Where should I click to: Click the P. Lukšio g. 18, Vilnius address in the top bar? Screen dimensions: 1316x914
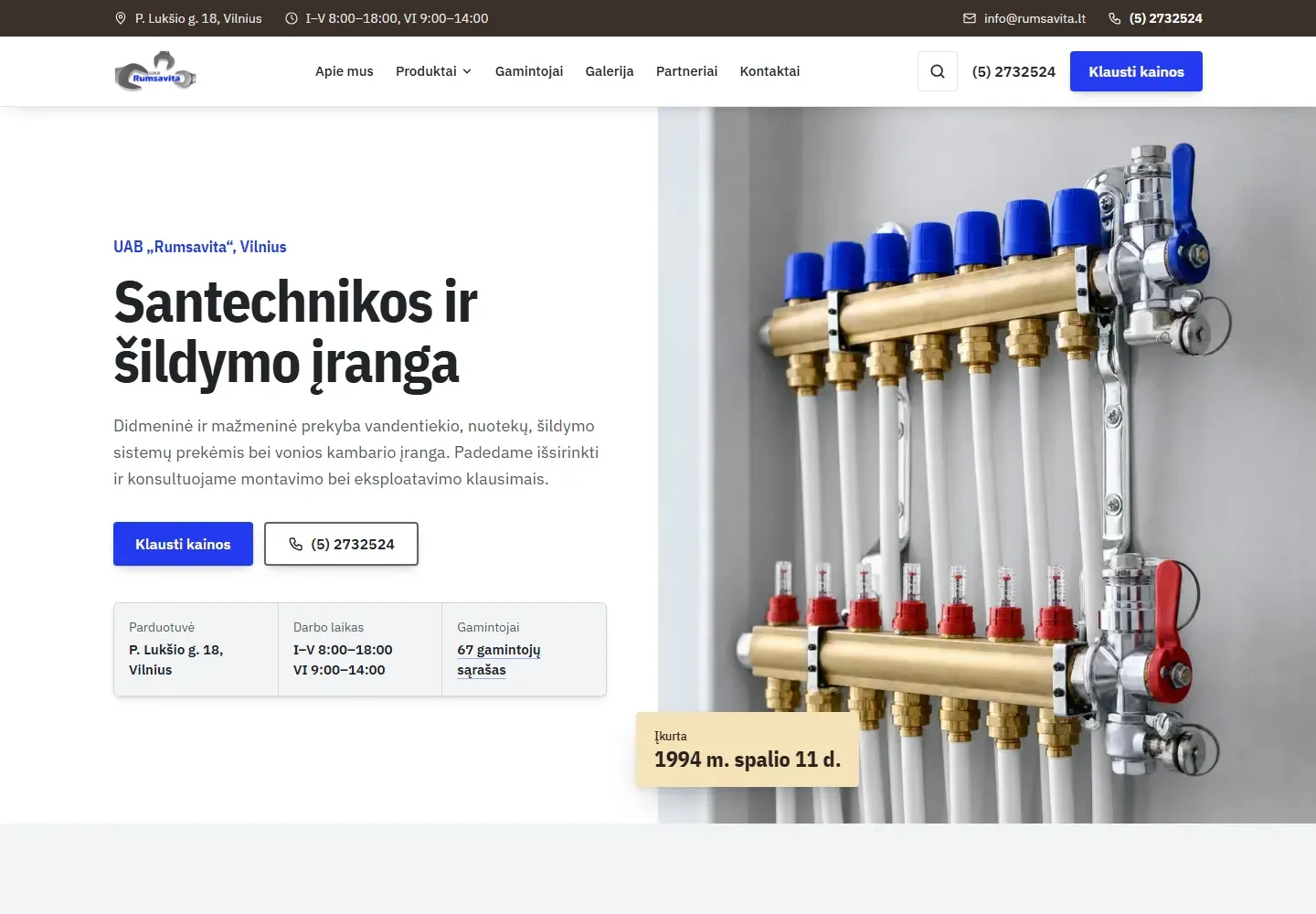click(198, 18)
